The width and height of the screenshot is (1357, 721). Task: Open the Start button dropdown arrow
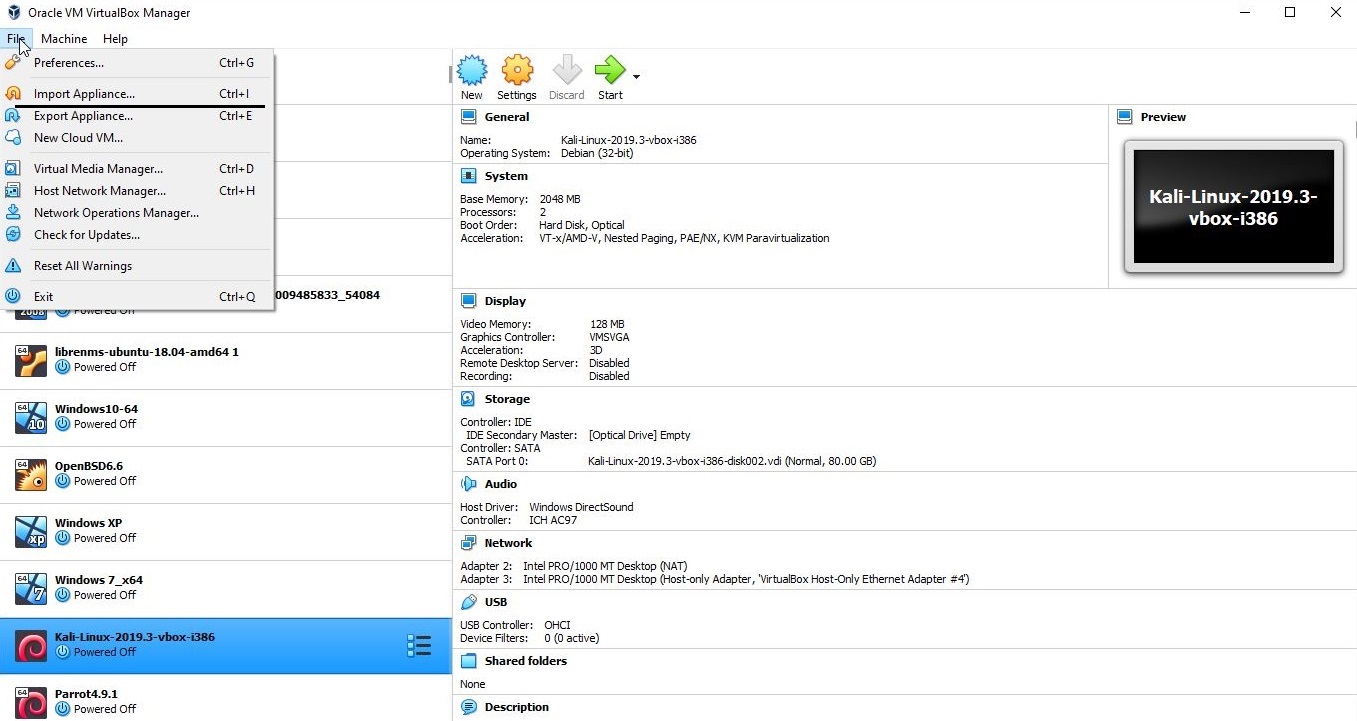(x=636, y=76)
